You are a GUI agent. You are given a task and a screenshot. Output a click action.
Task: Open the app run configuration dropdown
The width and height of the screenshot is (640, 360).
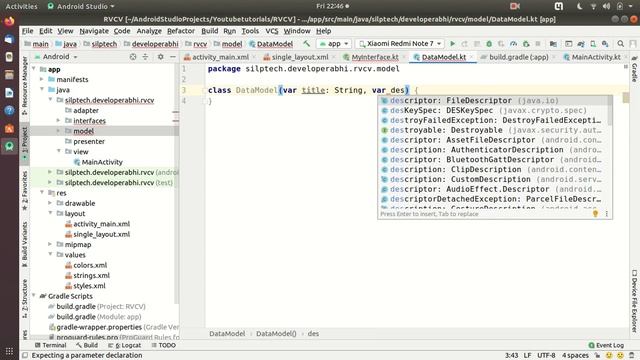pos(334,44)
